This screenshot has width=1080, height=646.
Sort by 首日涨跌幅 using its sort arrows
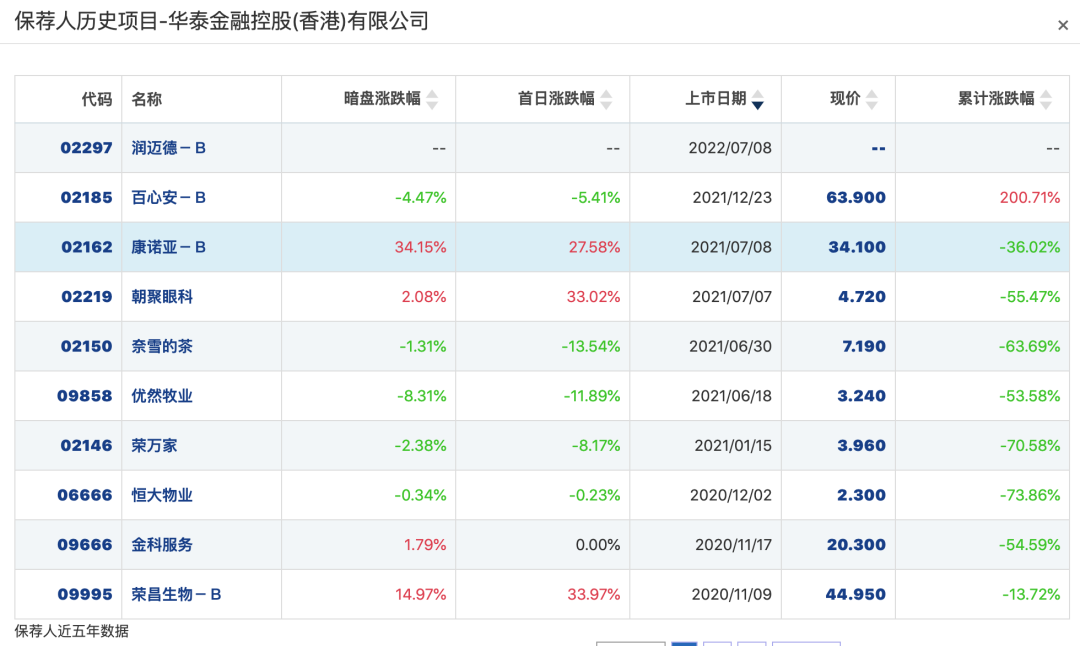click(x=606, y=100)
